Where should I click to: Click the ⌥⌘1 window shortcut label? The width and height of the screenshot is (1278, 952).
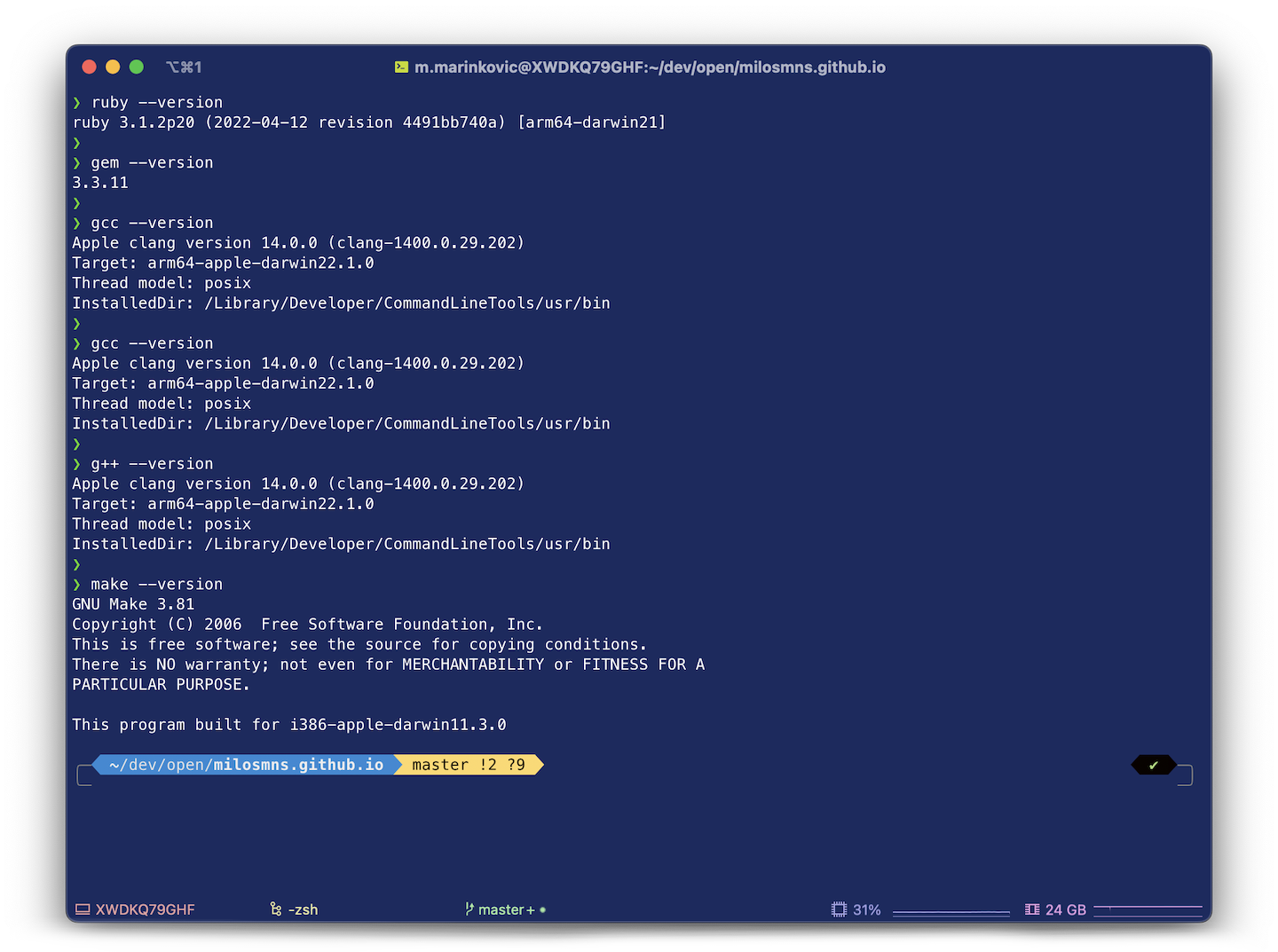(x=184, y=67)
